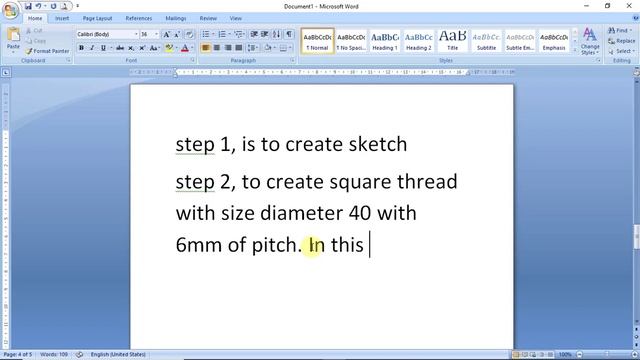Insert a numbered list

tap(222, 34)
